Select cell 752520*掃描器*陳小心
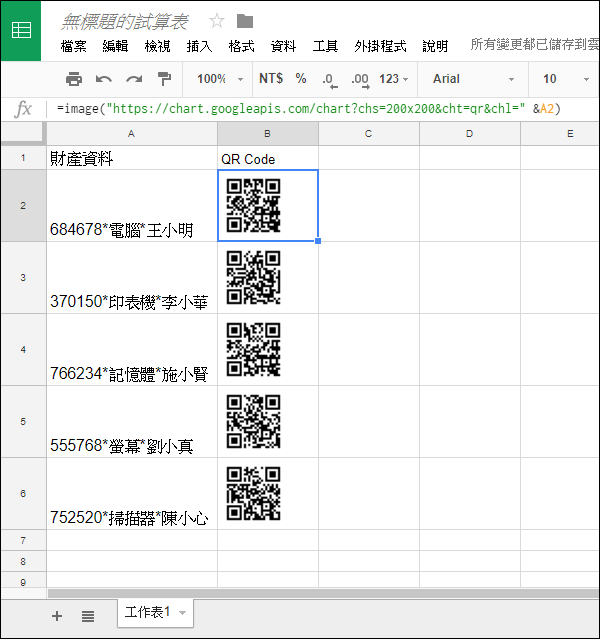Viewport: 600px width, 639px height. click(x=132, y=494)
